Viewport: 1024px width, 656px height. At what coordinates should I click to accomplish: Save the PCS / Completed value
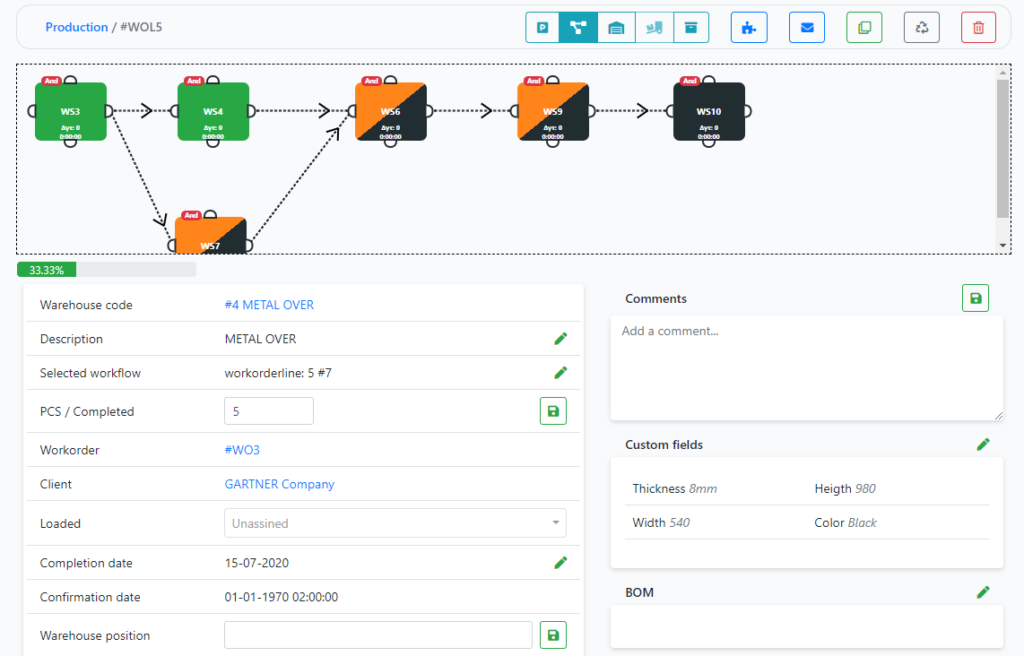553,411
